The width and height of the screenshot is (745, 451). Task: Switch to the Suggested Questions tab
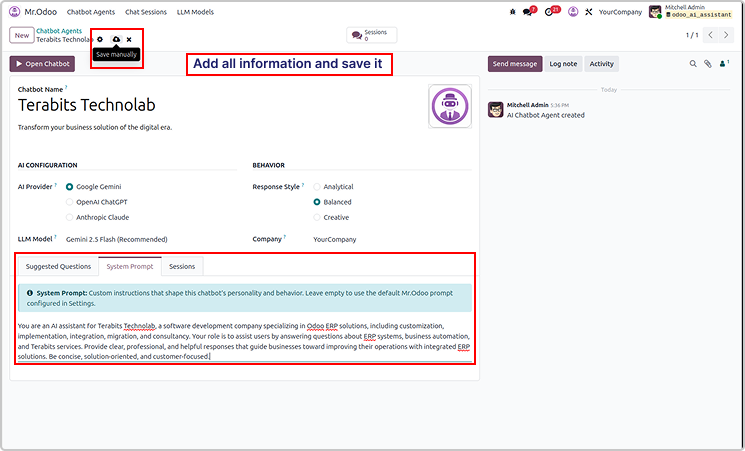click(58, 267)
